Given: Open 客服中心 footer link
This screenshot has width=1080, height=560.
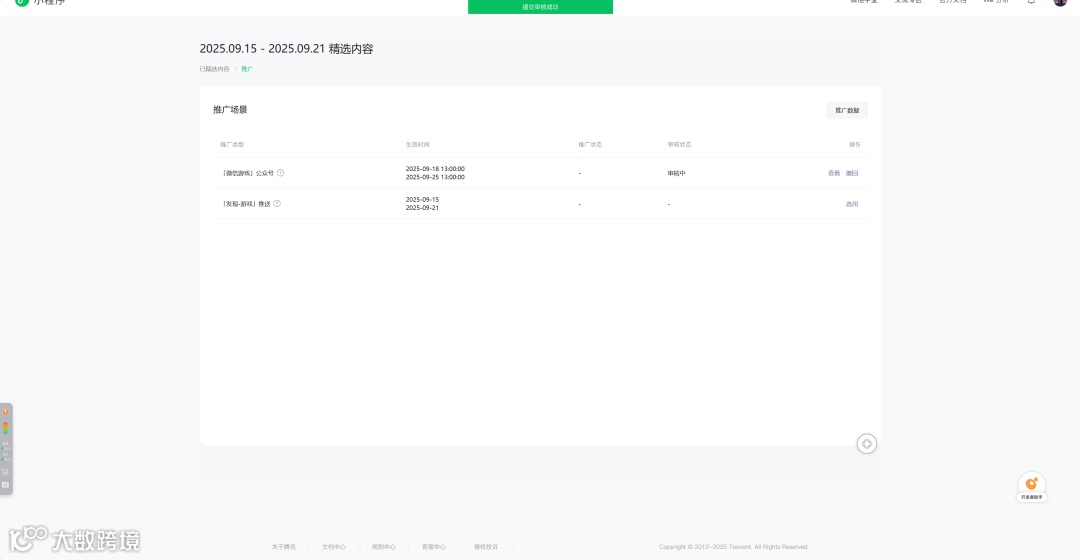Looking at the screenshot, I should (433, 547).
